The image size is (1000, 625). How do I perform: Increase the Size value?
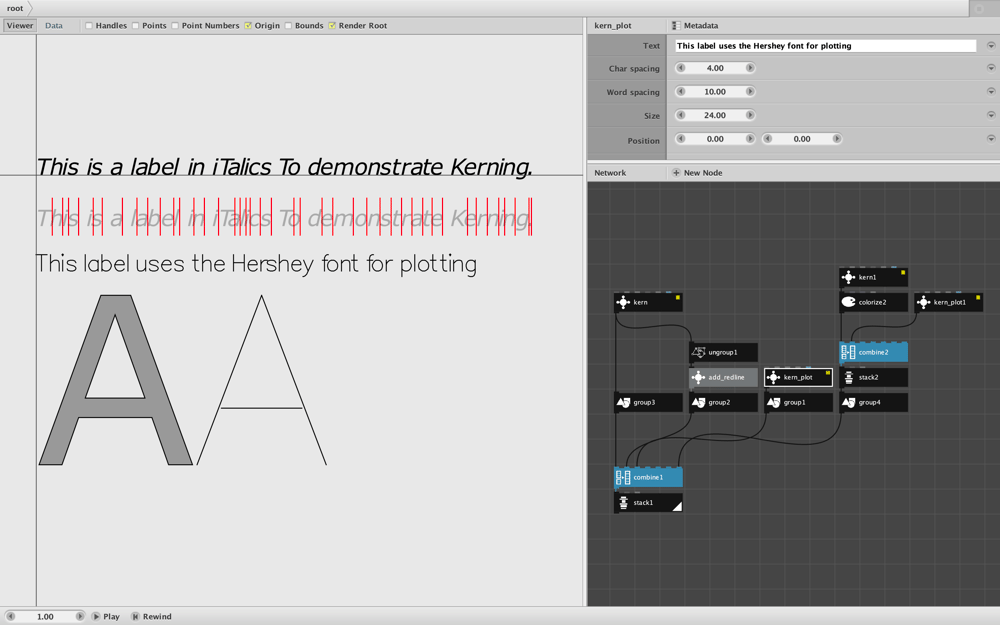point(750,115)
